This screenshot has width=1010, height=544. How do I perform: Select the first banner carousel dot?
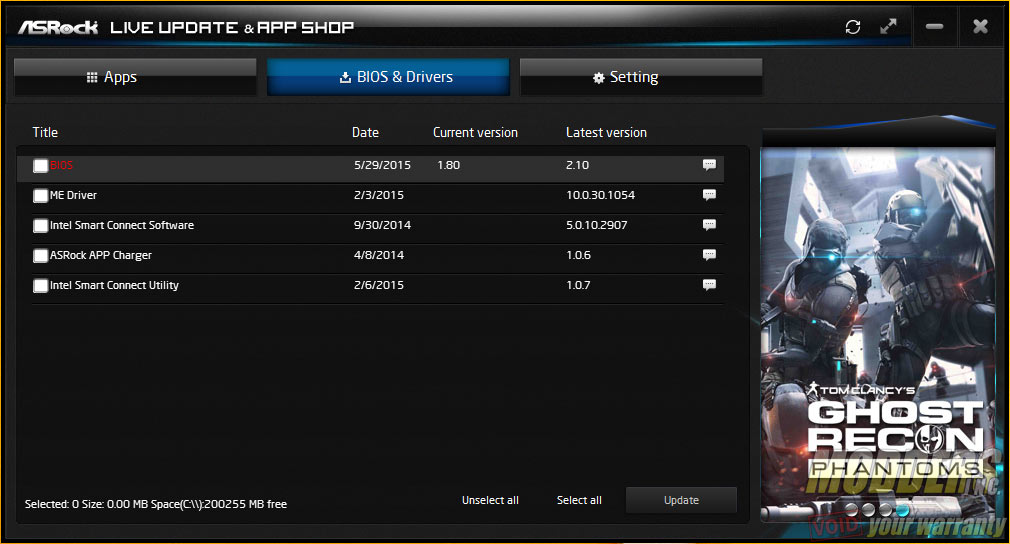852,510
